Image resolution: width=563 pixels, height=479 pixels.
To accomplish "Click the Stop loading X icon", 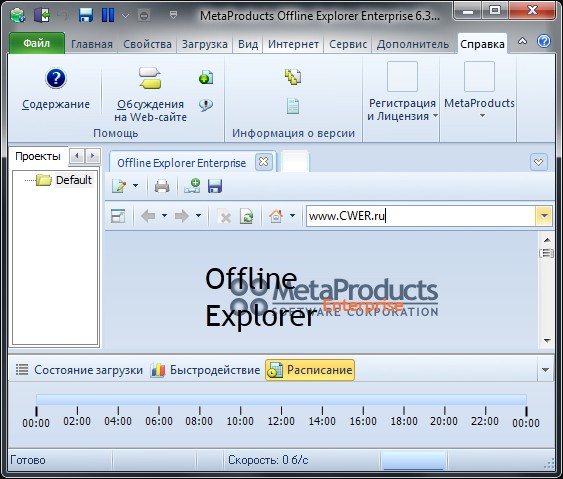I will 225,216.
